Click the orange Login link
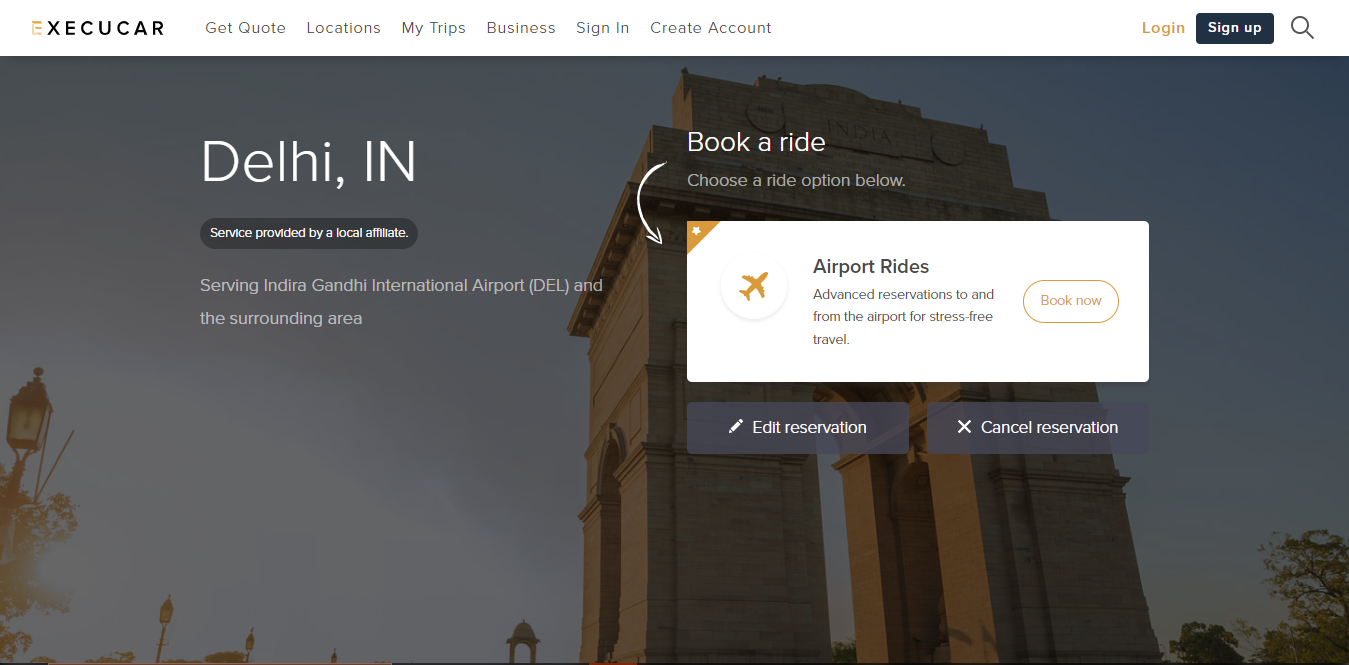Screen dimensions: 1349x665 [1163, 28]
